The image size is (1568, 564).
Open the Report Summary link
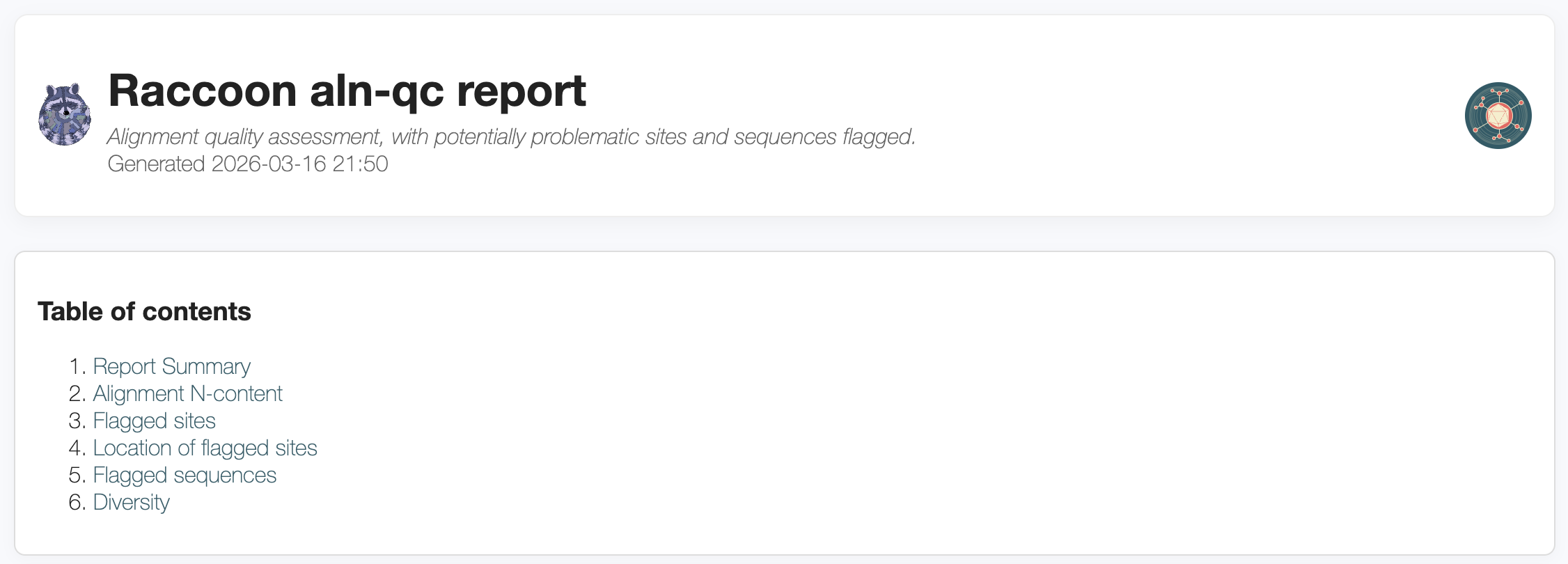click(171, 366)
